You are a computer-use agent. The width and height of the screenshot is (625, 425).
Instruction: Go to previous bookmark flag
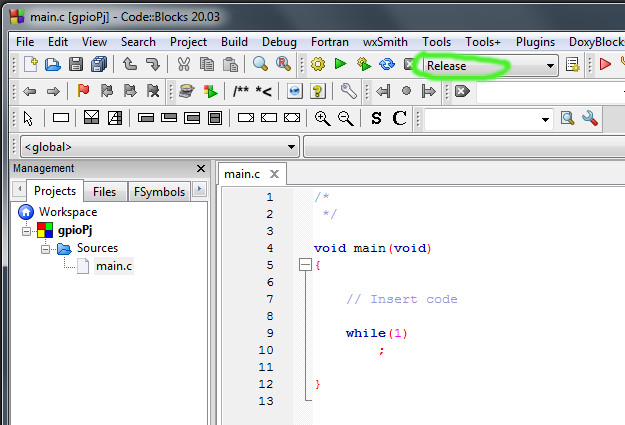click(106, 91)
